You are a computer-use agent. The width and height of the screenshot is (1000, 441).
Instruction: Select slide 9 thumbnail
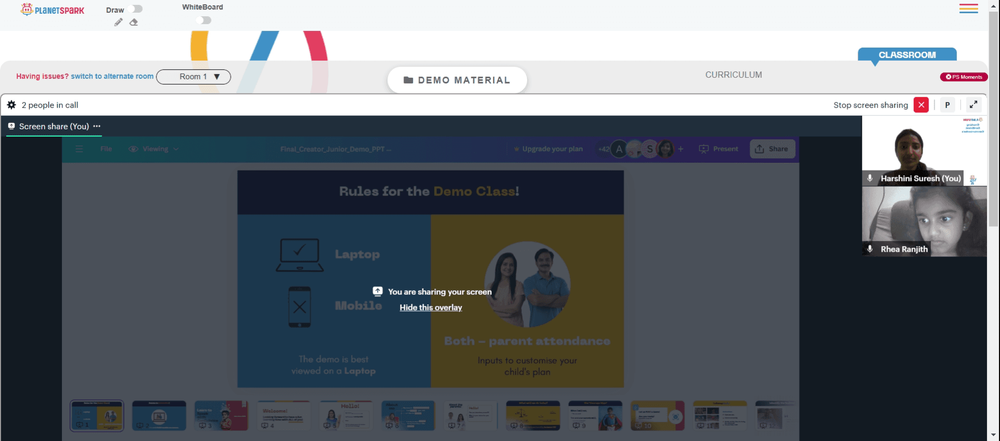pyautogui.click(x=595, y=415)
